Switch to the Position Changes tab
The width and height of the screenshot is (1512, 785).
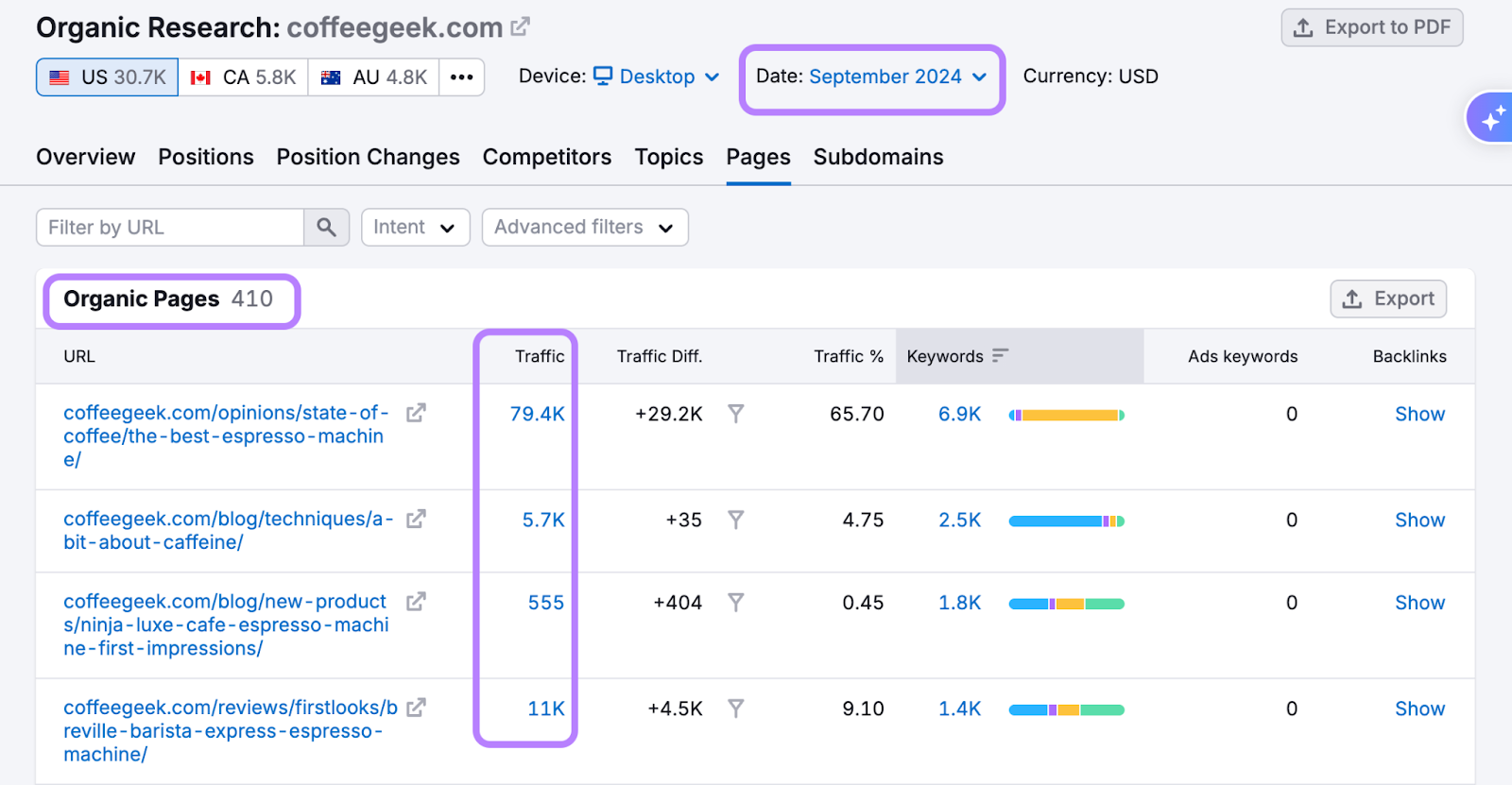(368, 157)
